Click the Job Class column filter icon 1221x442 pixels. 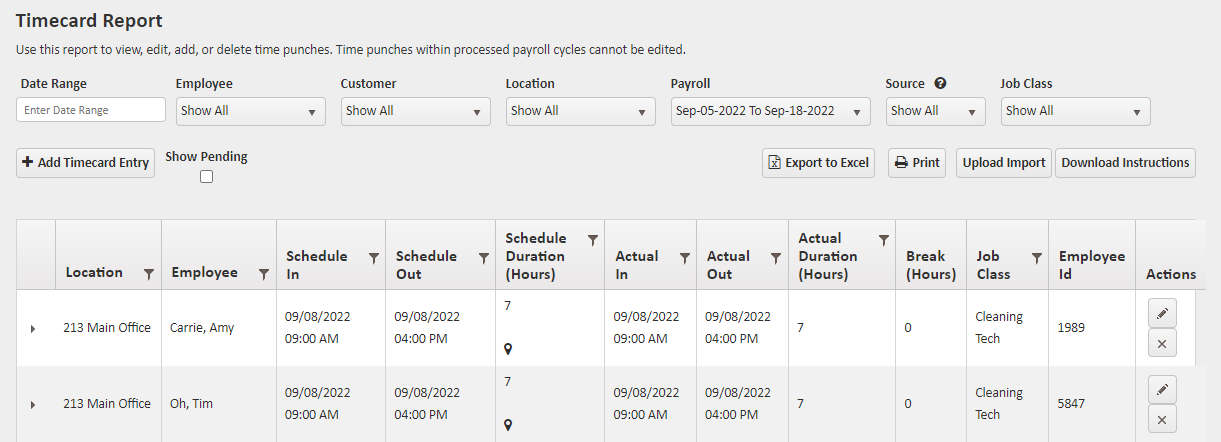[1037, 258]
